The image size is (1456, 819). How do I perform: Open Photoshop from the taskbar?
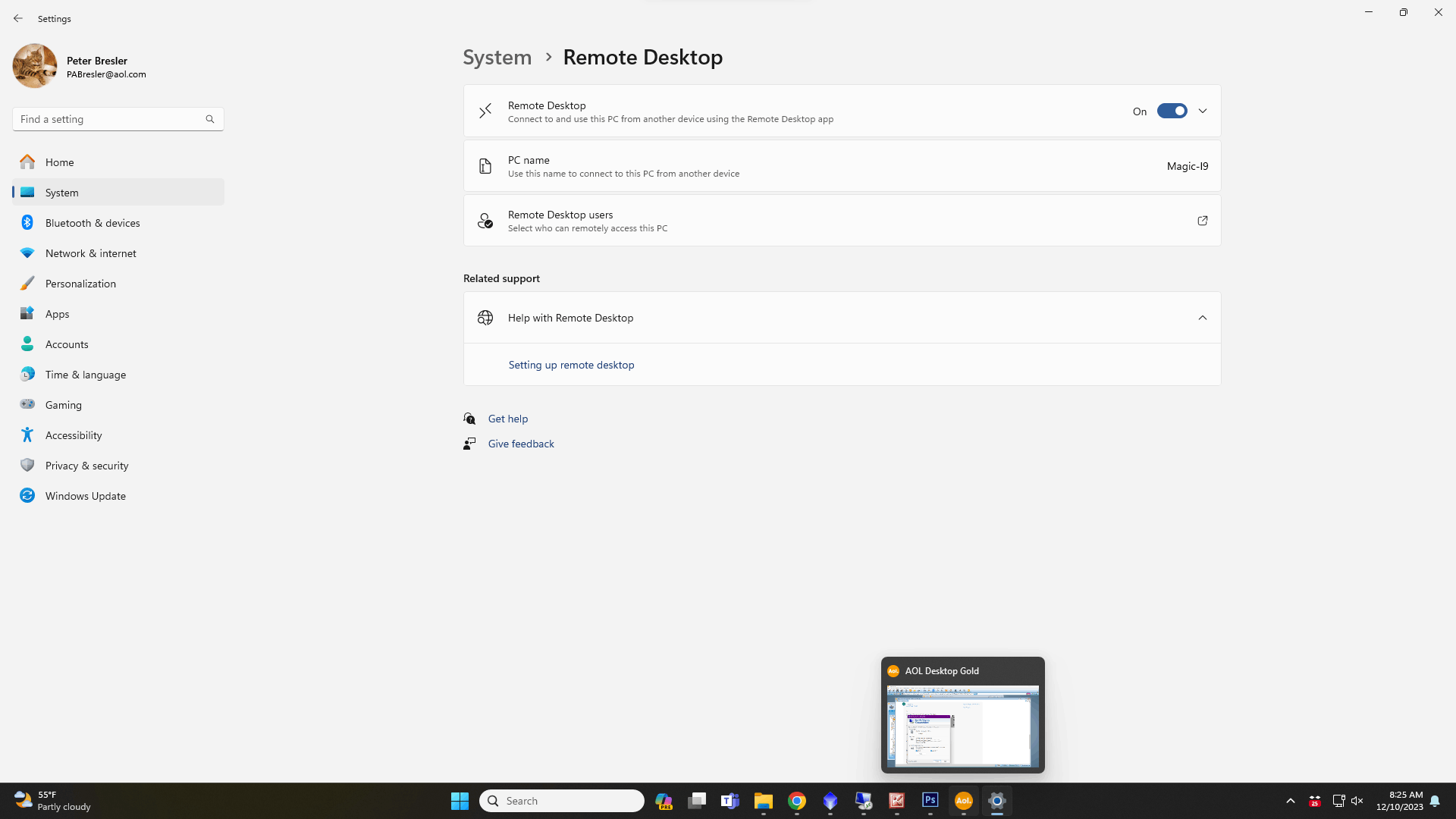click(x=930, y=801)
